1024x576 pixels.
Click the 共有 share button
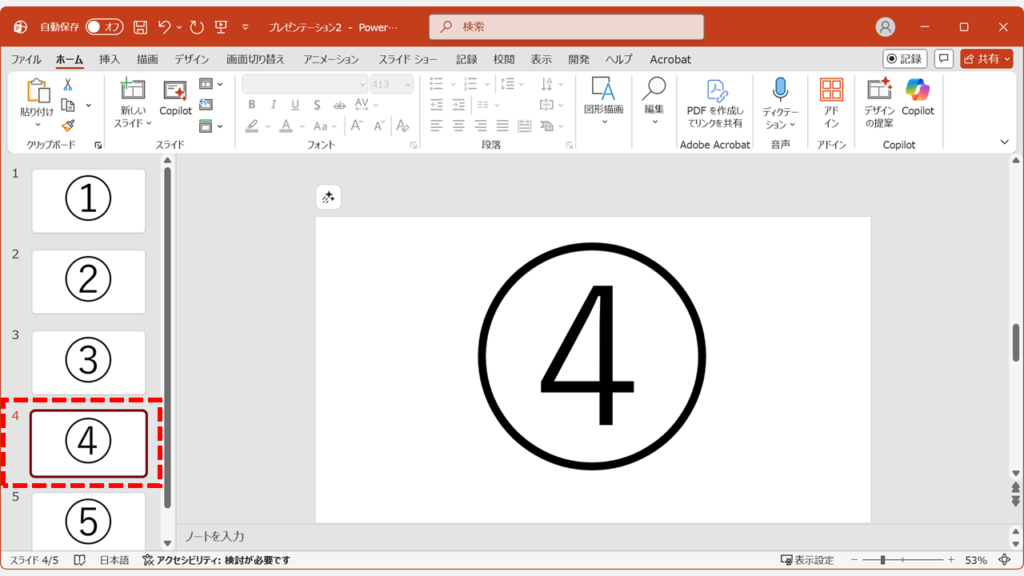986,59
